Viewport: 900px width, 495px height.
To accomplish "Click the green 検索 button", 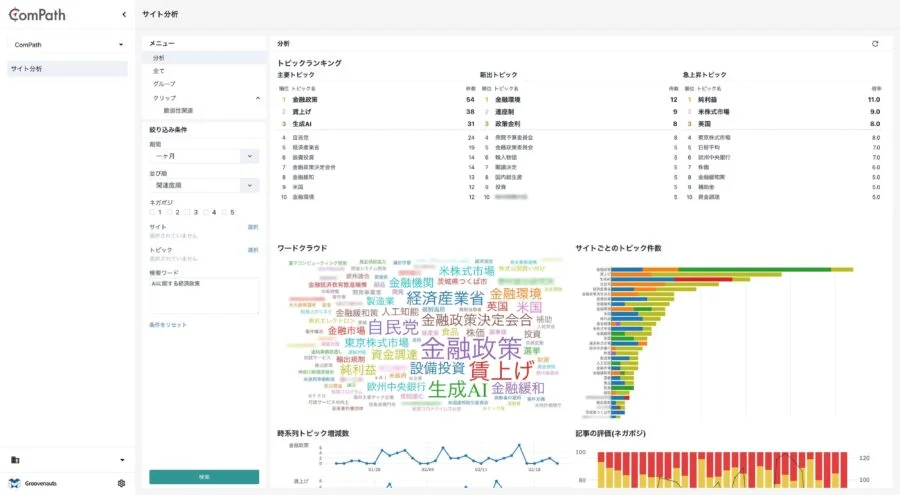I will click(x=204, y=477).
